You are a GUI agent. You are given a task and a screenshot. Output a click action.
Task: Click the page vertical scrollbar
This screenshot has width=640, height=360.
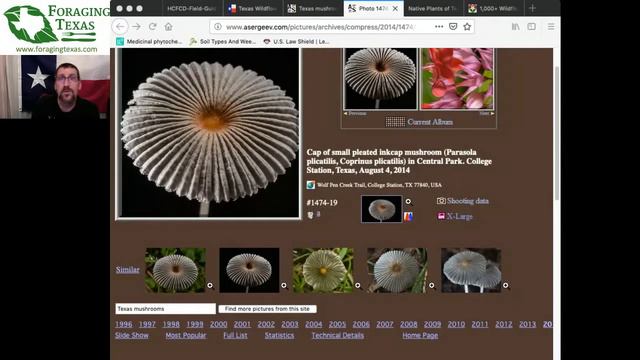pyautogui.click(x=557, y=133)
